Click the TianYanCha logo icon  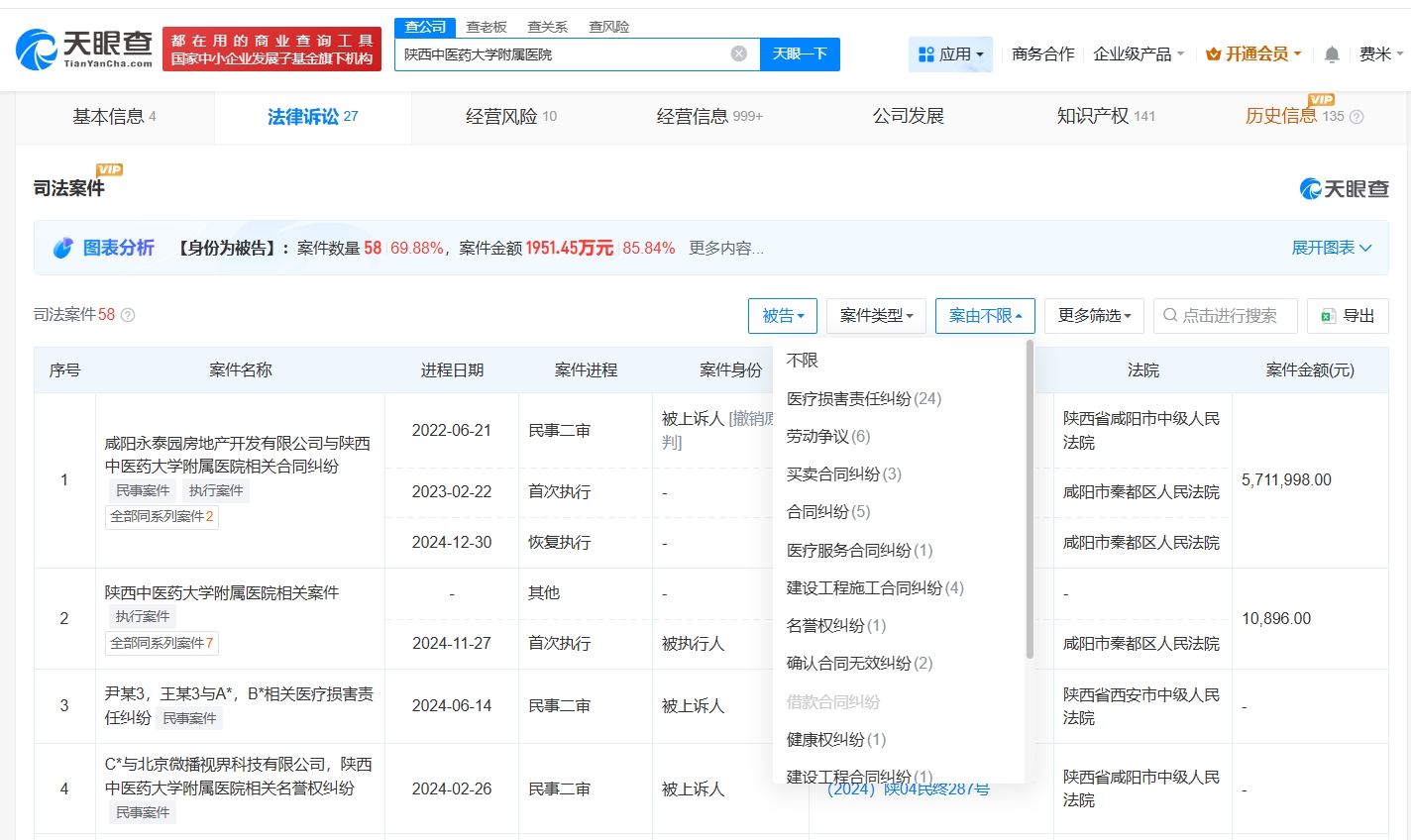(38, 50)
